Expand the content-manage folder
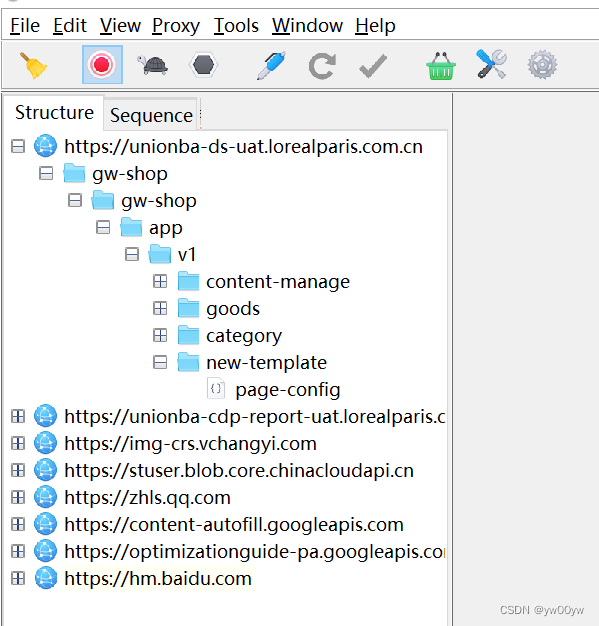The height and width of the screenshot is (626, 599). point(160,281)
